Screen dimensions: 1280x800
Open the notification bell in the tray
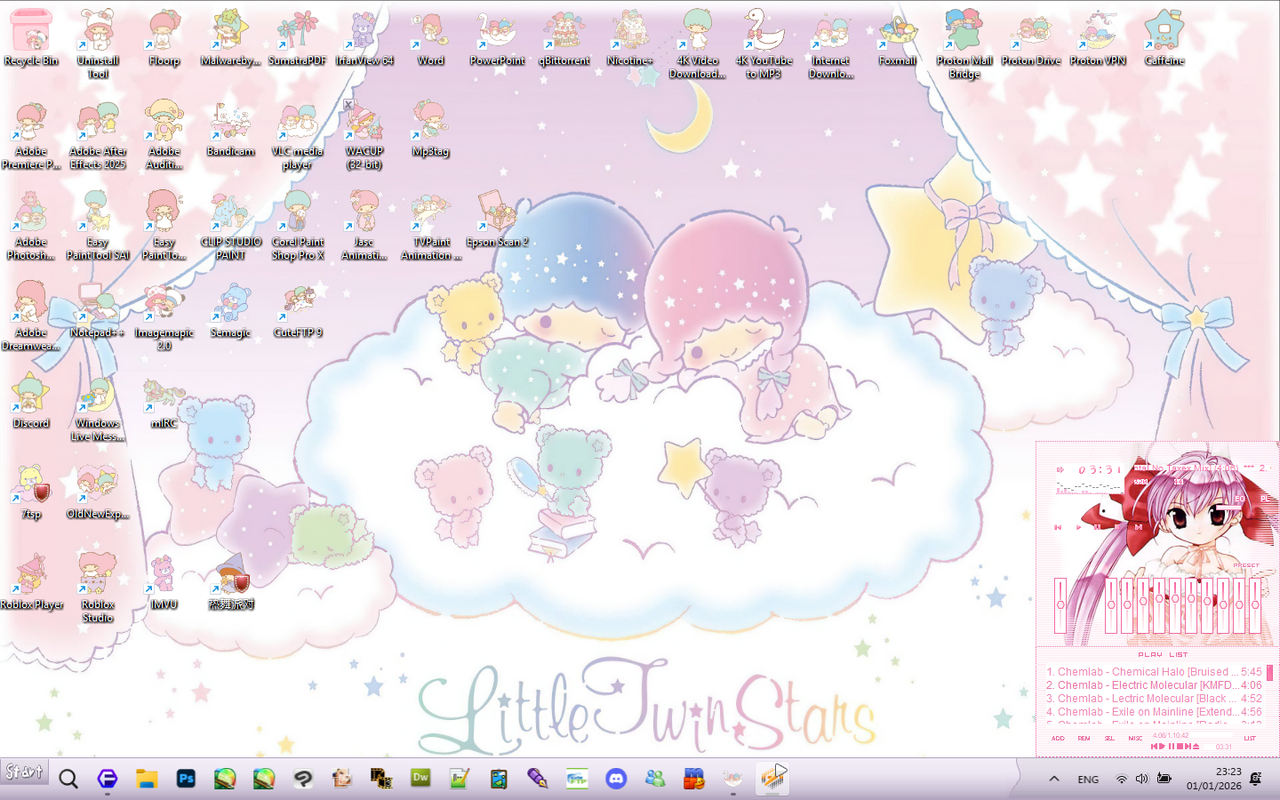click(x=1255, y=778)
